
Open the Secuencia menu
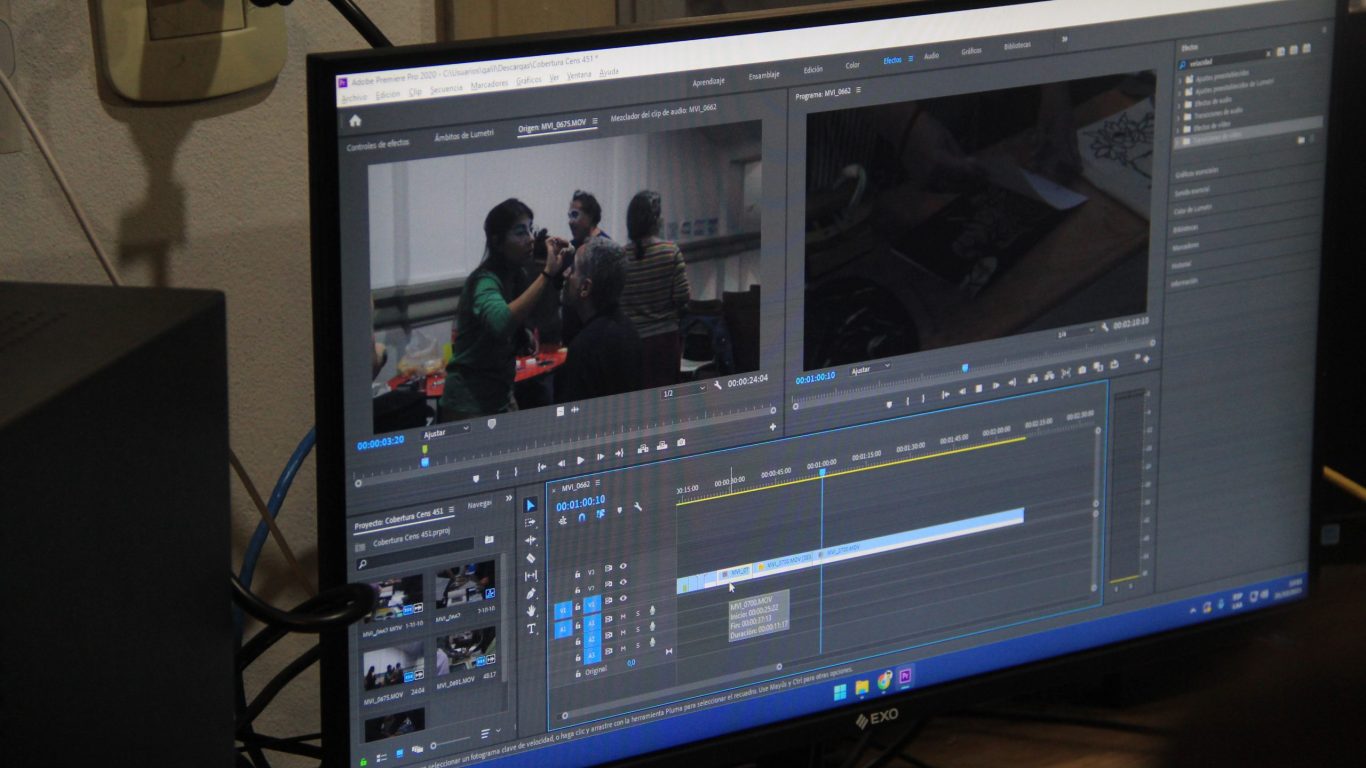point(446,89)
